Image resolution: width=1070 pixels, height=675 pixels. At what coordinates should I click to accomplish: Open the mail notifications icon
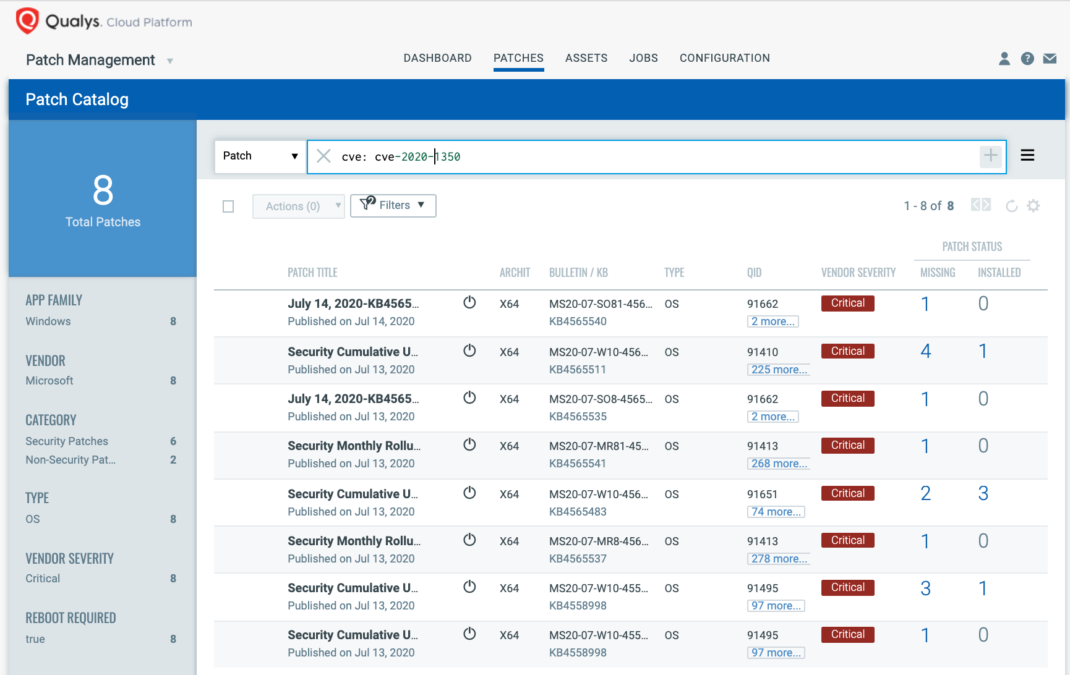pos(1050,59)
